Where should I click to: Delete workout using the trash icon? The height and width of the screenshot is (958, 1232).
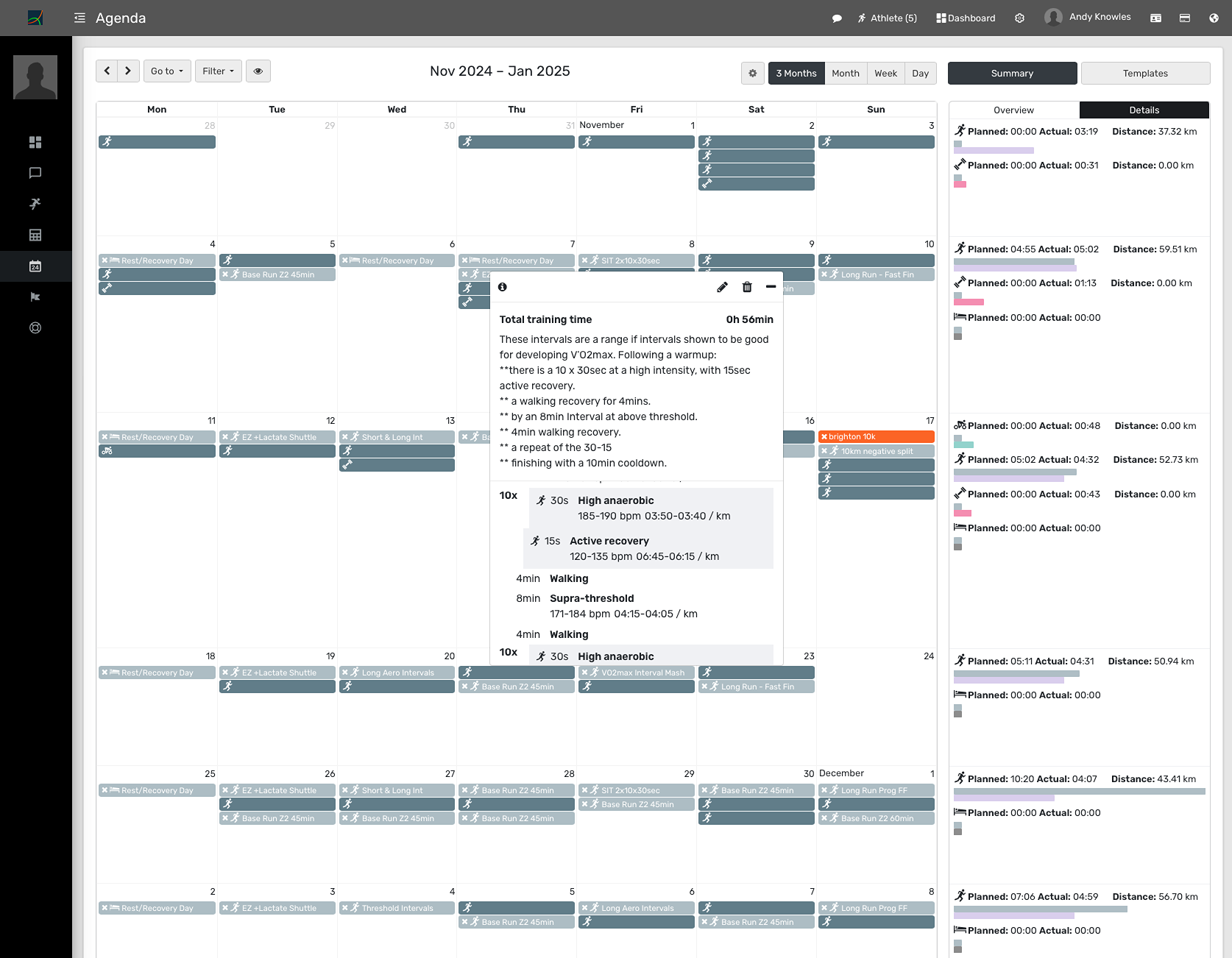pos(747,287)
